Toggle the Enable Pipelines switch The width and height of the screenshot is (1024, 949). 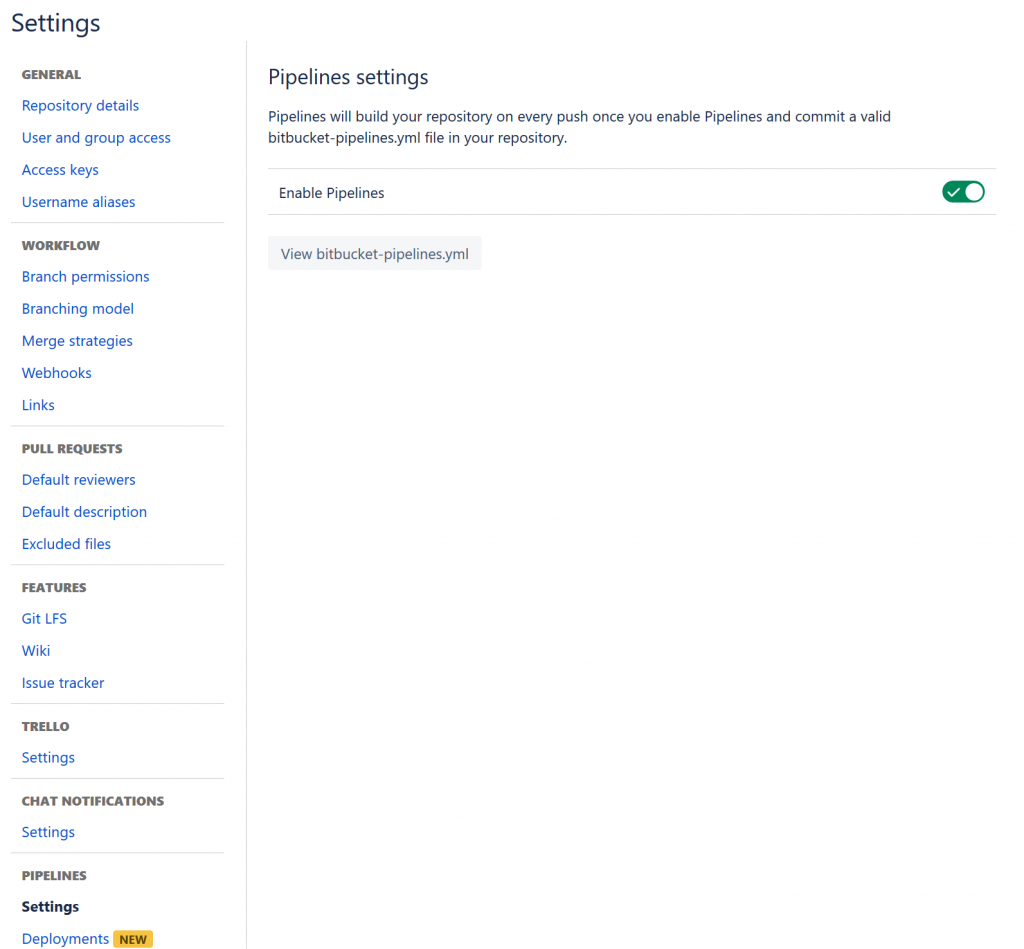click(963, 192)
